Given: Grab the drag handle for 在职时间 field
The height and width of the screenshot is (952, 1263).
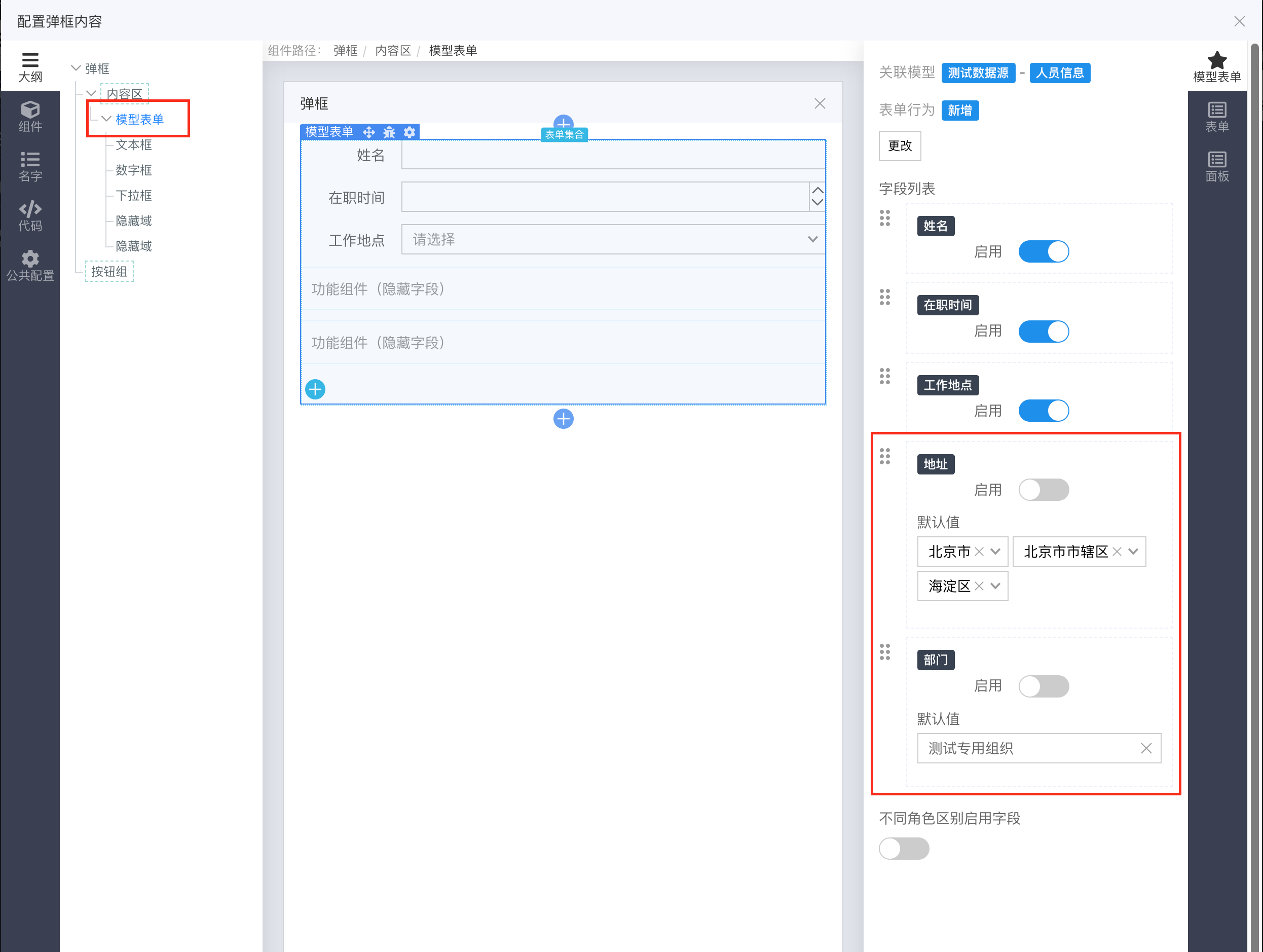Looking at the screenshot, I should [885, 297].
